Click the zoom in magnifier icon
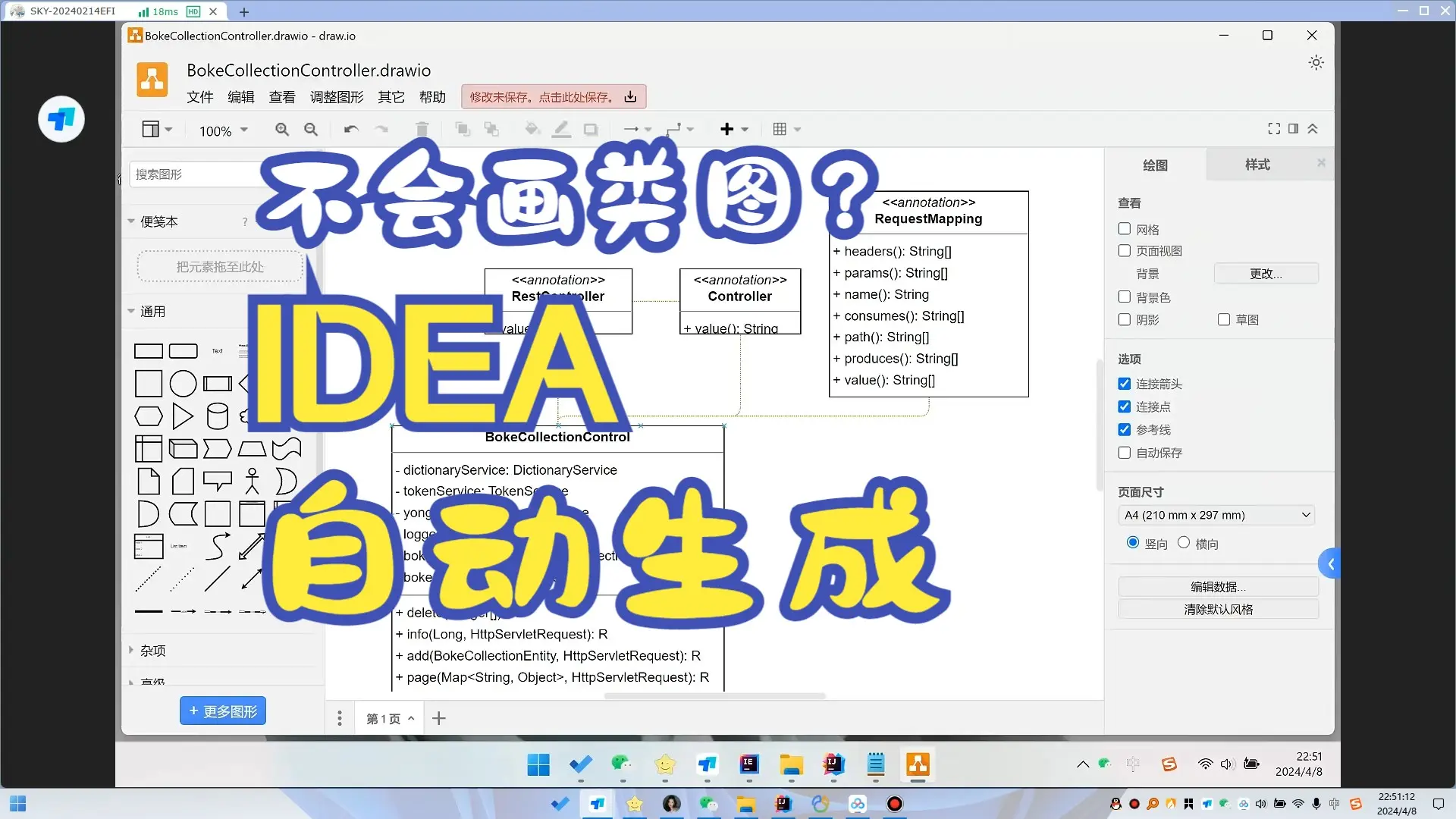The height and width of the screenshot is (819, 1456). (x=282, y=130)
